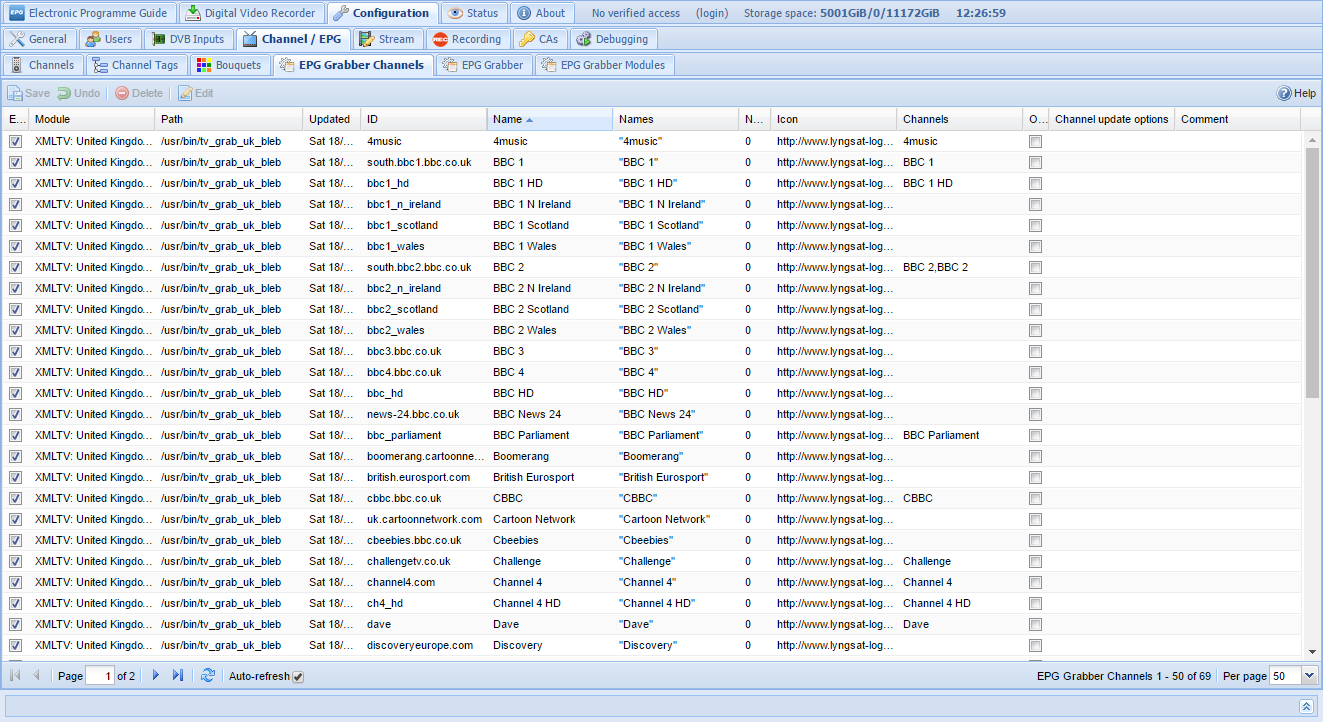Open the CAs tab
Image resolution: width=1323 pixels, height=722 pixels.
pos(539,39)
